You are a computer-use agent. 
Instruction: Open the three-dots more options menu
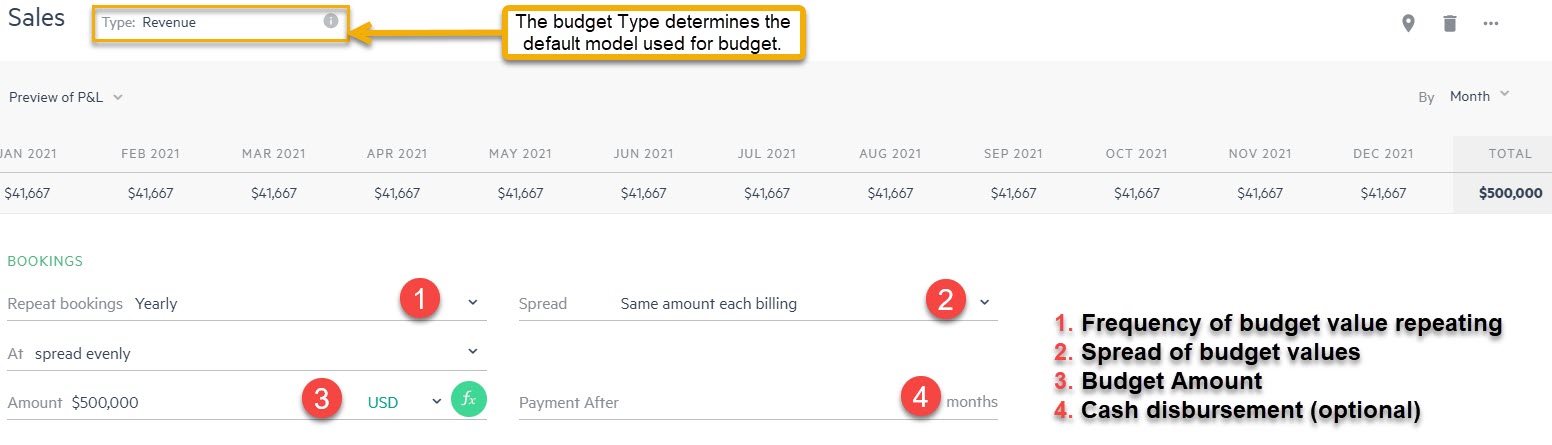[1491, 23]
